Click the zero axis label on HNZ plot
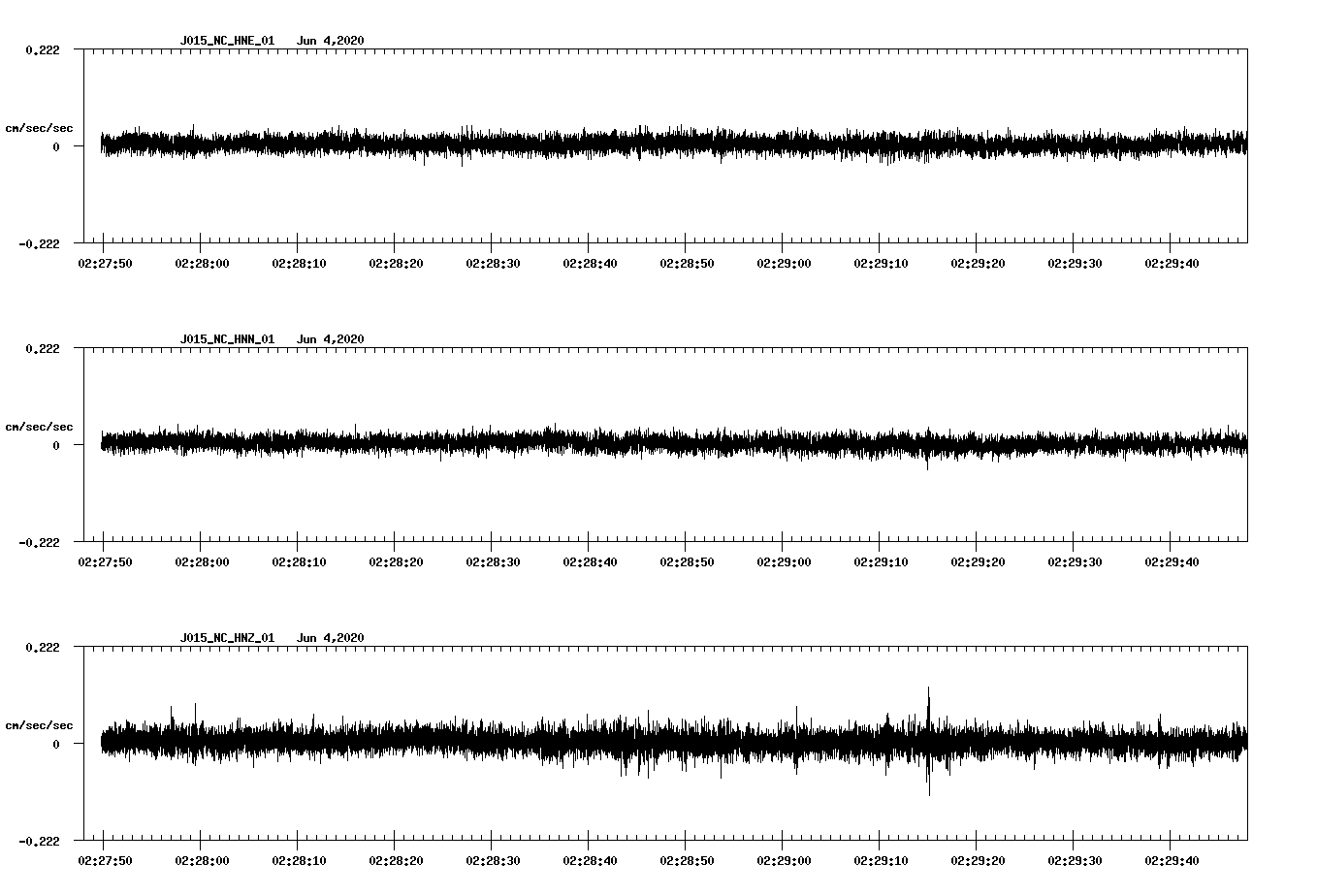The height and width of the screenshot is (896, 1317). click(55, 745)
